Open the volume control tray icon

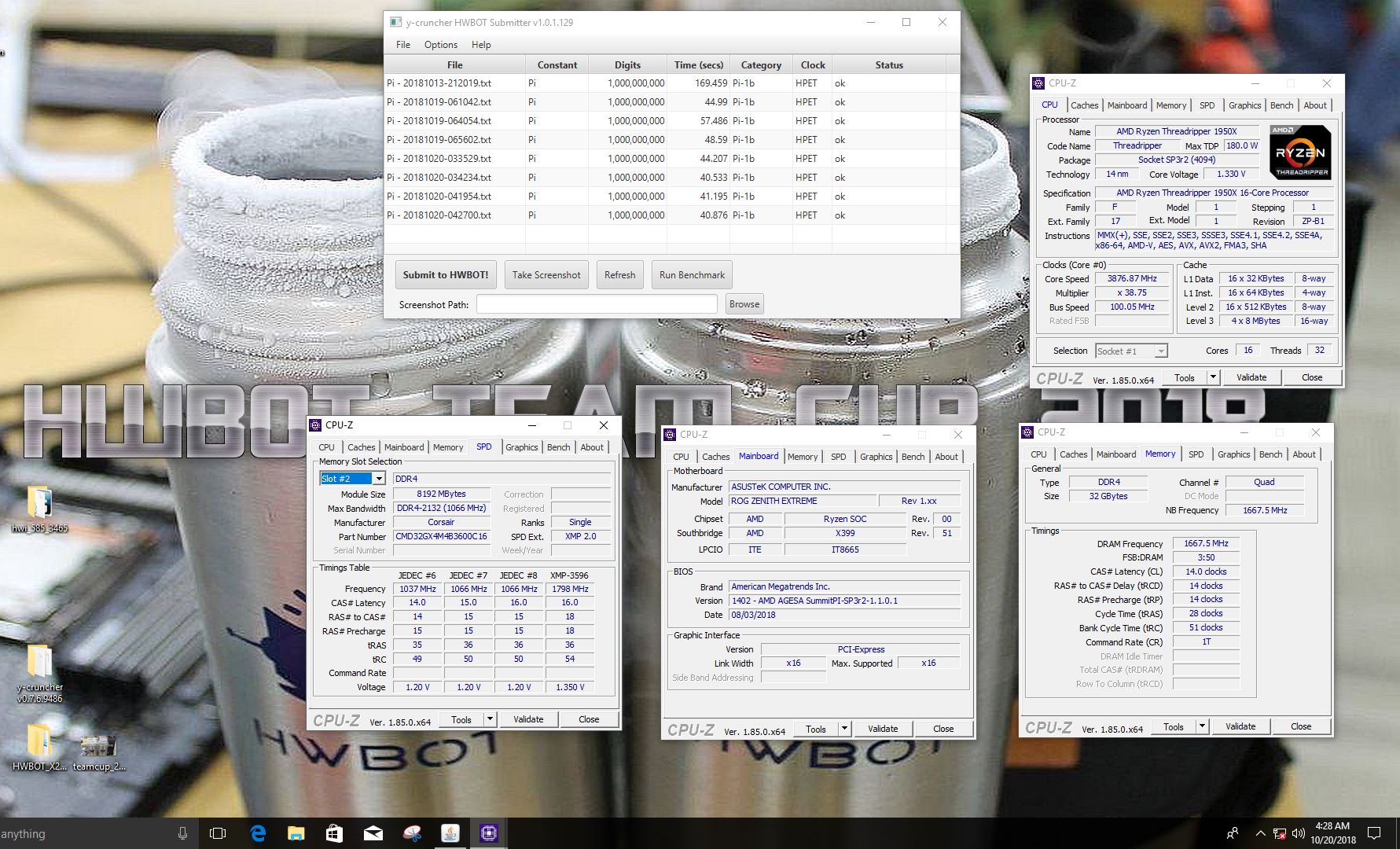point(1298,833)
